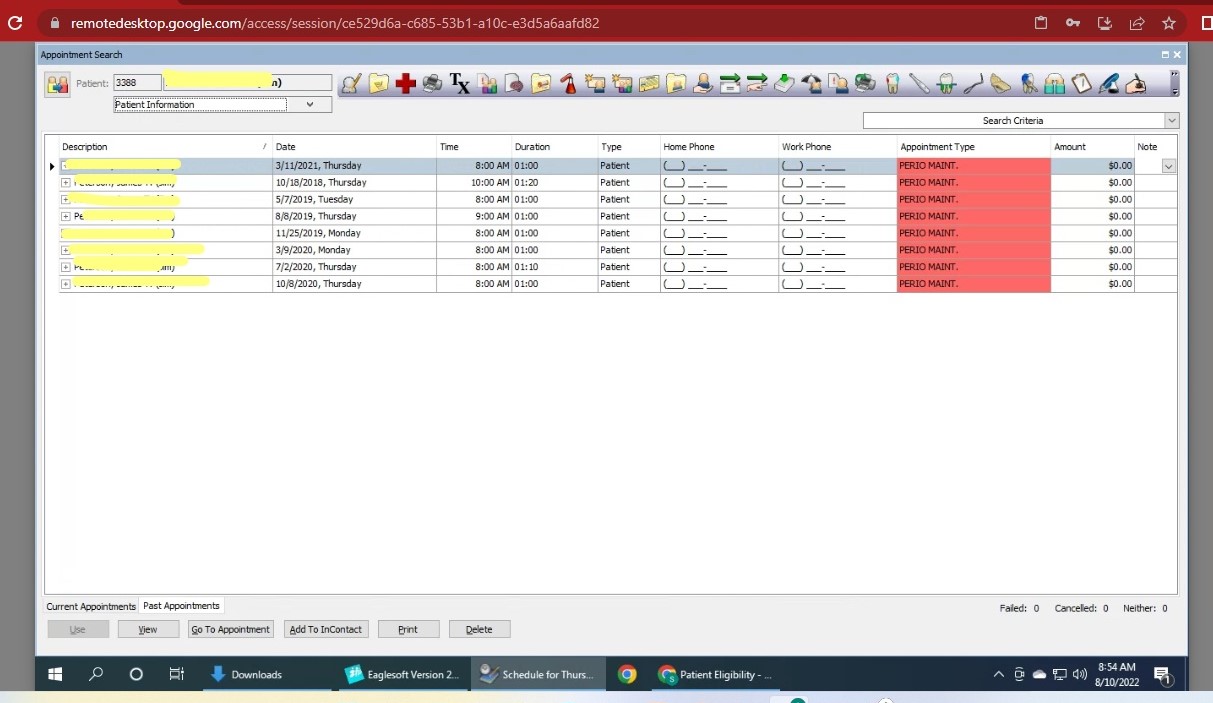Open Patient Eligibility taskbar window
The width and height of the screenshot is (1213, 703).
[x=716, y=674]
